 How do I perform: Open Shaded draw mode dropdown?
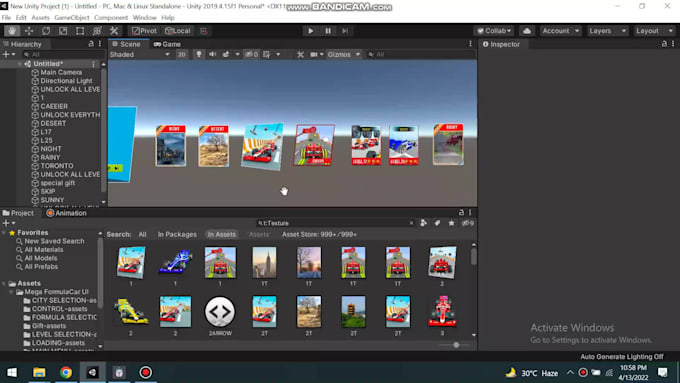140,55
